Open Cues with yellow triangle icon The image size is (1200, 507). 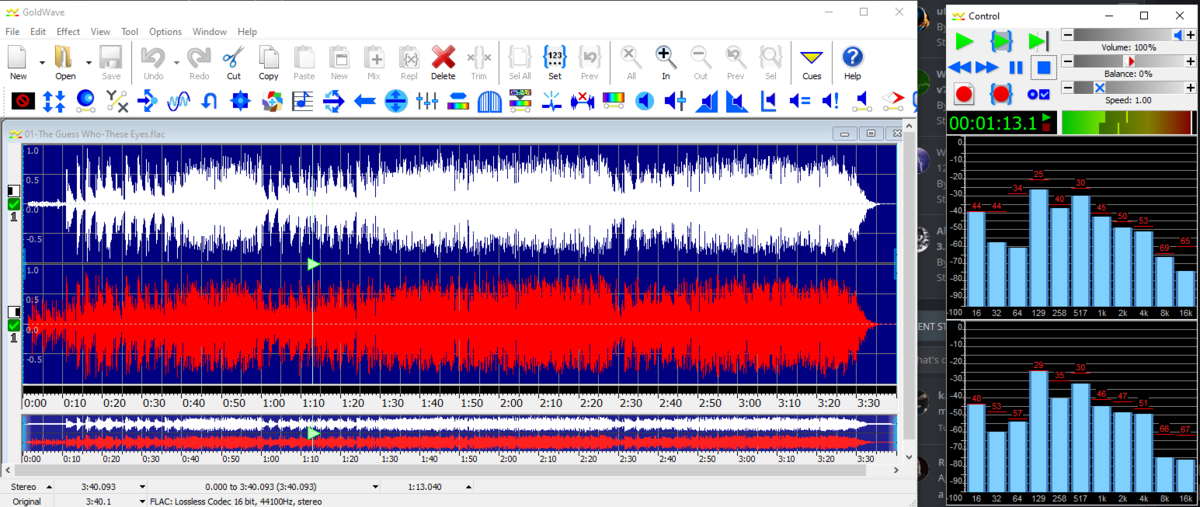click(x=811, y=62)
